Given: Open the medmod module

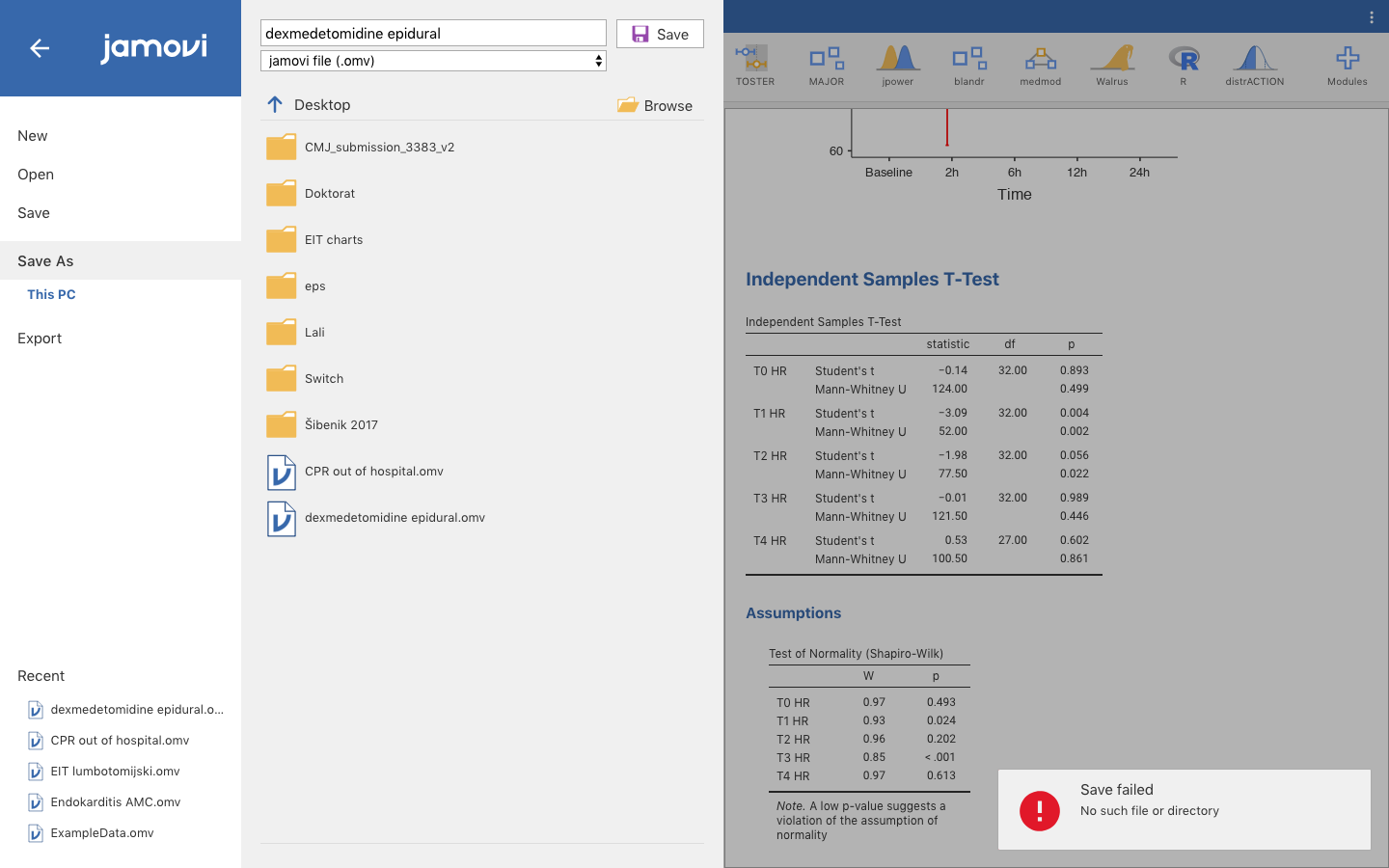Looking at the screenshot, I should pos(1041,66).
